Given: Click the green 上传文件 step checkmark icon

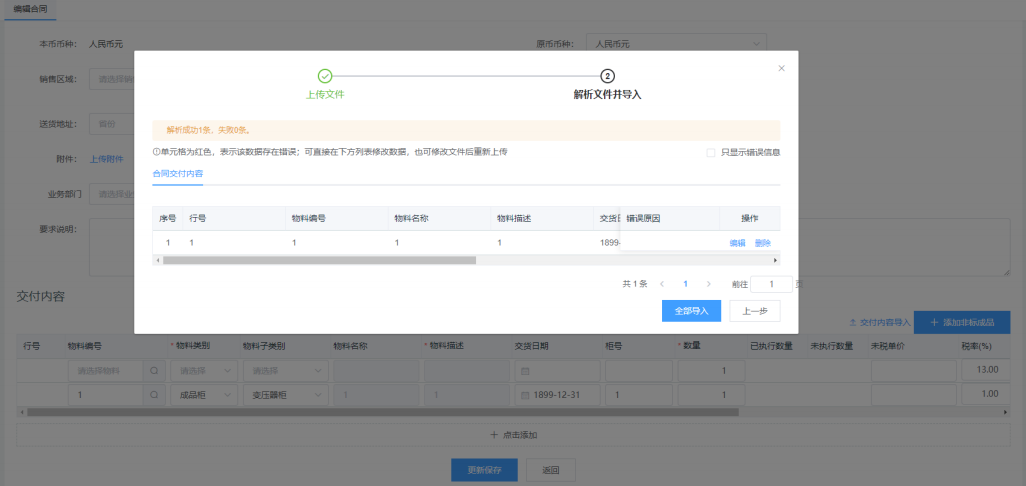Looking at the screenshot, I should pyautogui.click(x=325, y=76).
